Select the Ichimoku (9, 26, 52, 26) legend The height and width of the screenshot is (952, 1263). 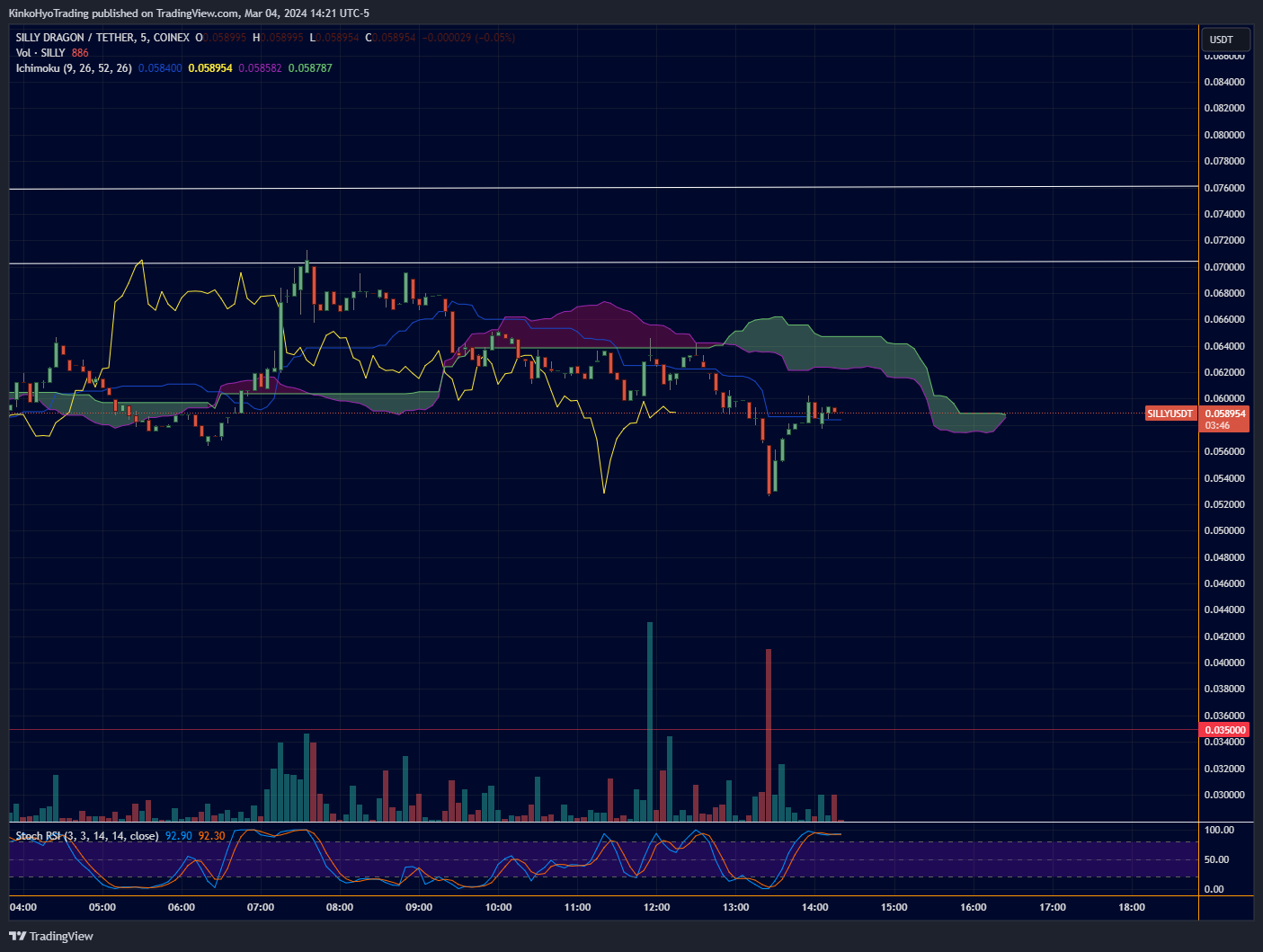(74, 68)
